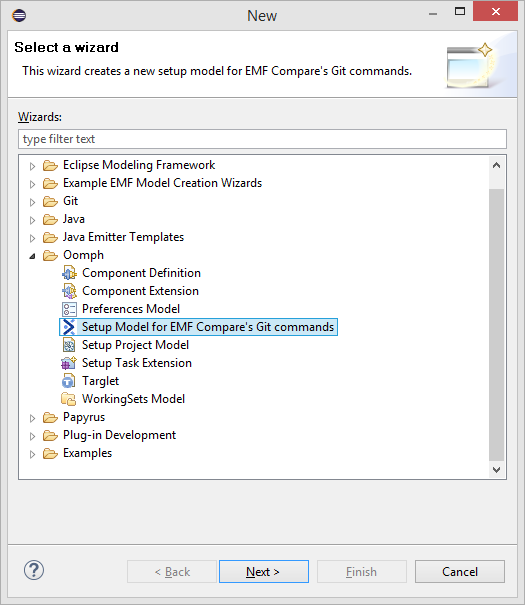Minimize the New wizard dialog
The height and width of the screenshot is (605, 525).
tap(433, 14)
